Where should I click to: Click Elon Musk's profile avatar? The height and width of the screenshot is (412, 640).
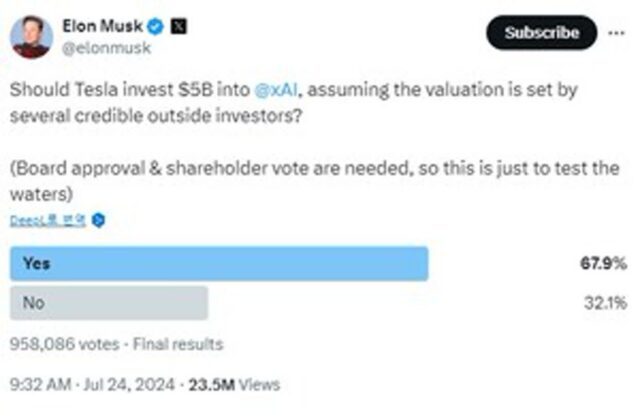[x=31, y=37]
